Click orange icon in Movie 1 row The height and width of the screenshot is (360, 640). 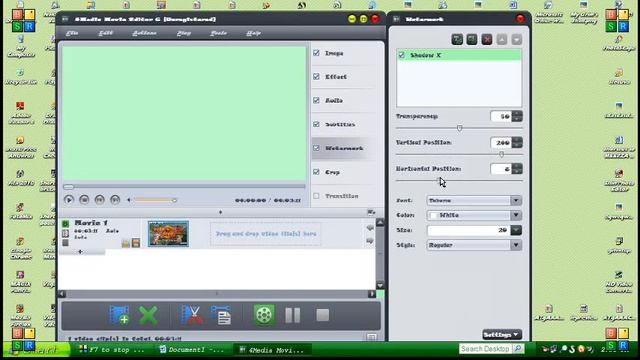click(136, 243)
